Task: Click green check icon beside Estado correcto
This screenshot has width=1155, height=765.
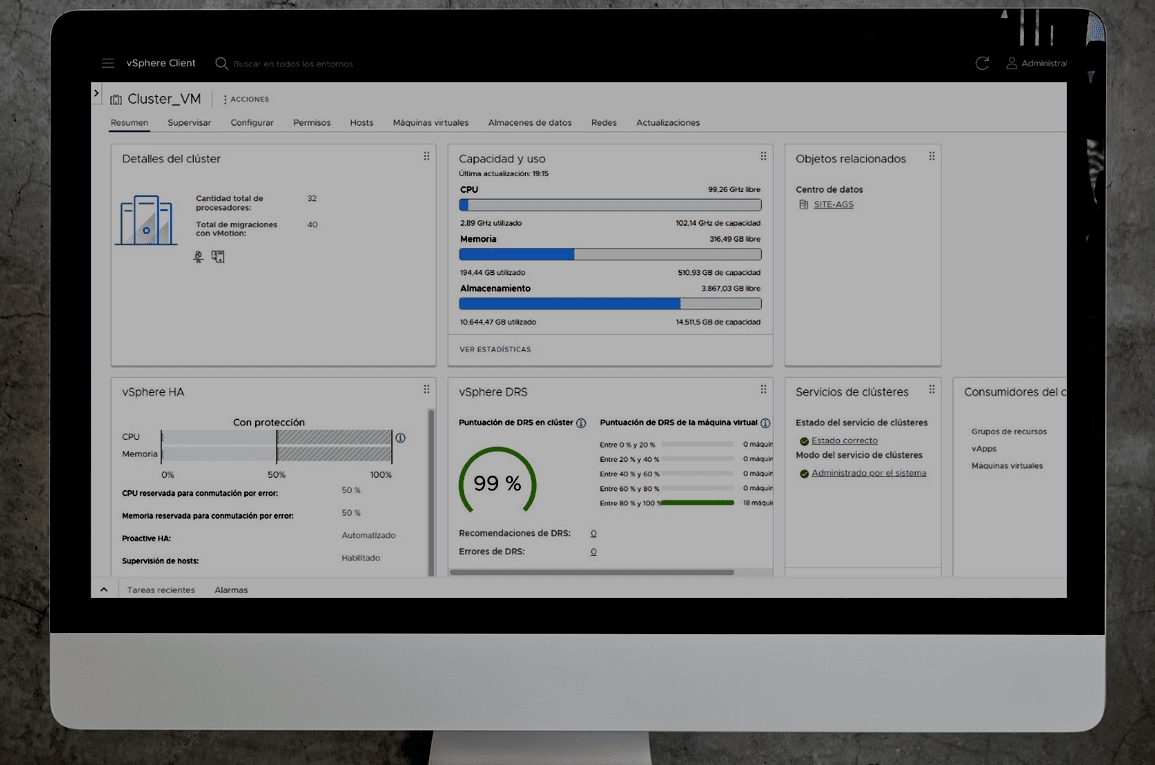Action: [x=804, y=442]
